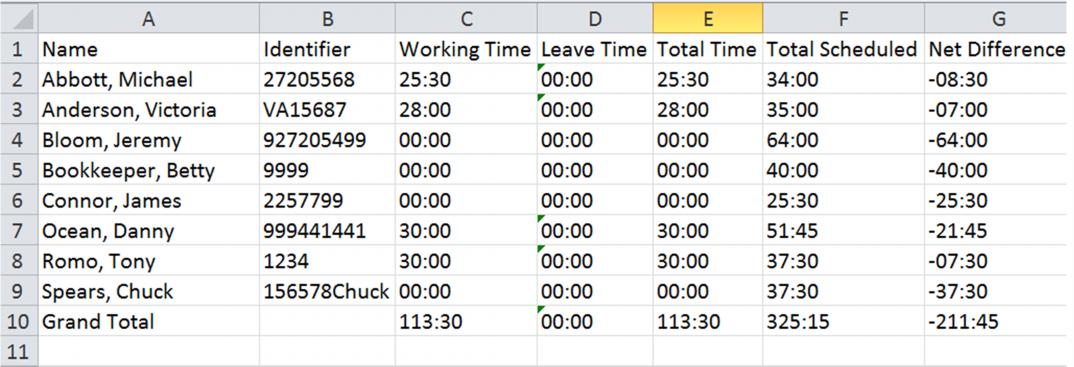Select column C header
The height and width of the screenshot is (367, 1074).
point(466,18)
